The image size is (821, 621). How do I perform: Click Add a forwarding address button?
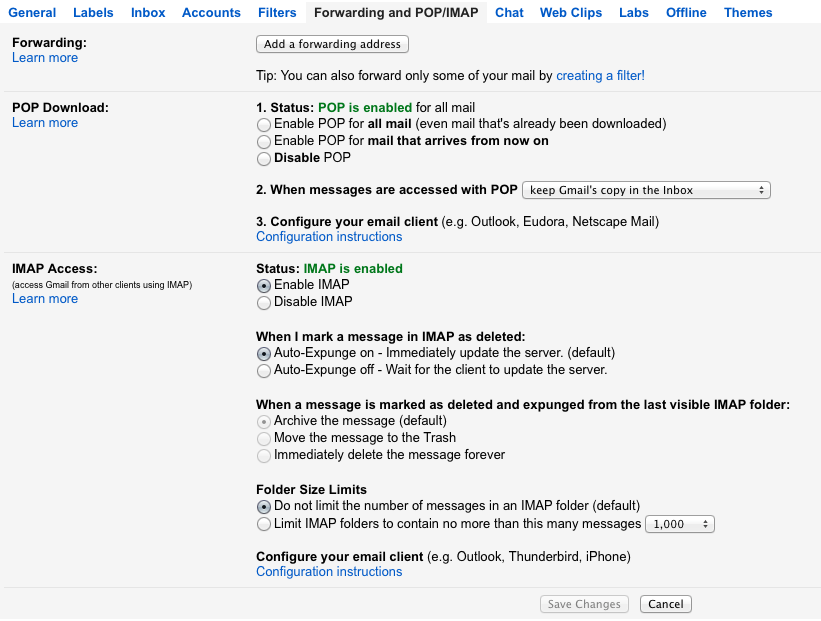pos(332,44)
